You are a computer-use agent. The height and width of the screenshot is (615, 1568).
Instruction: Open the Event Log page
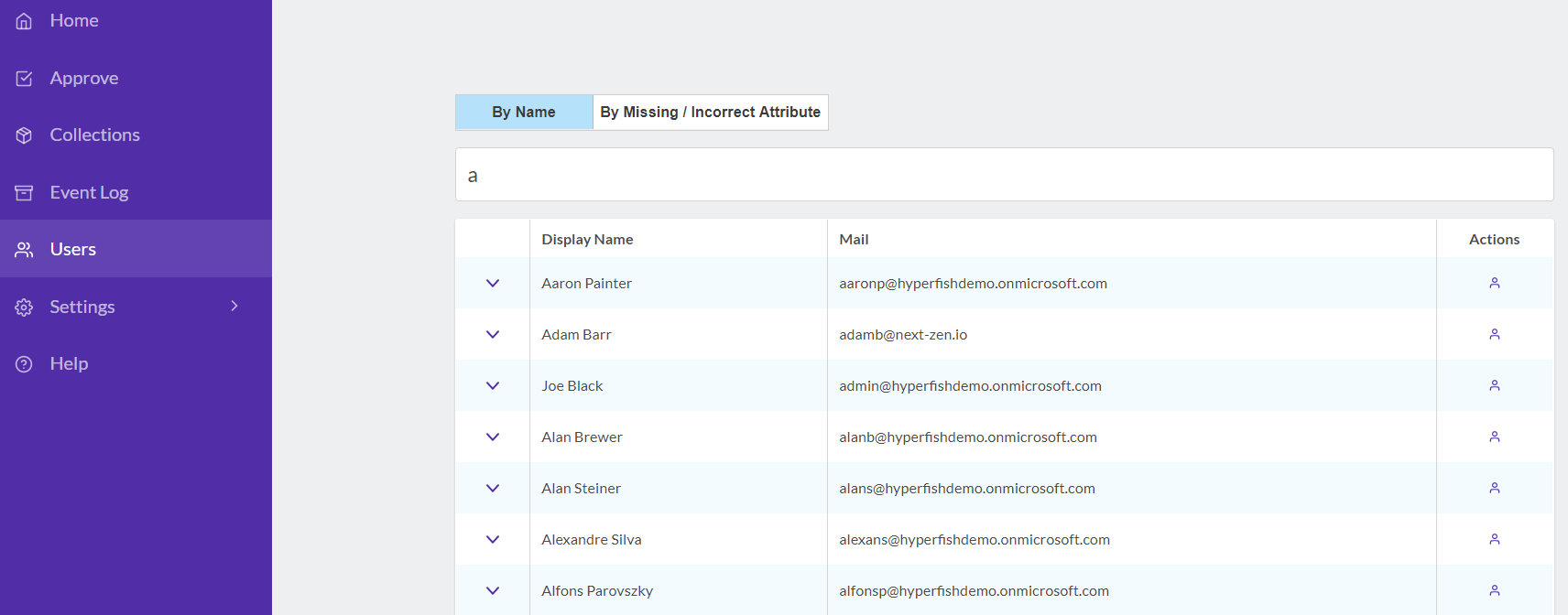click(x=136, y=192)
